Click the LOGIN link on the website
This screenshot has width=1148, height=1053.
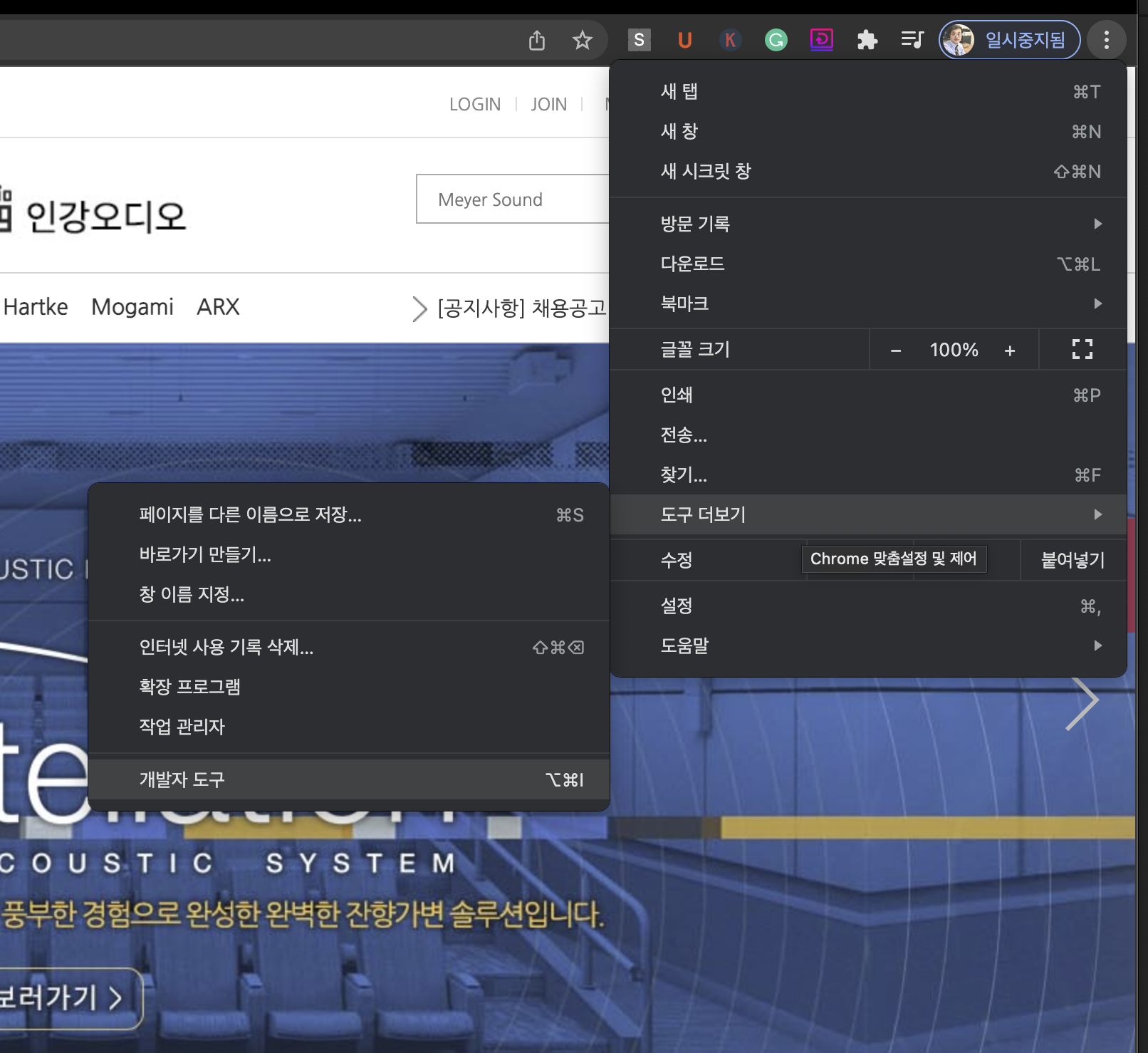point(475,105)
